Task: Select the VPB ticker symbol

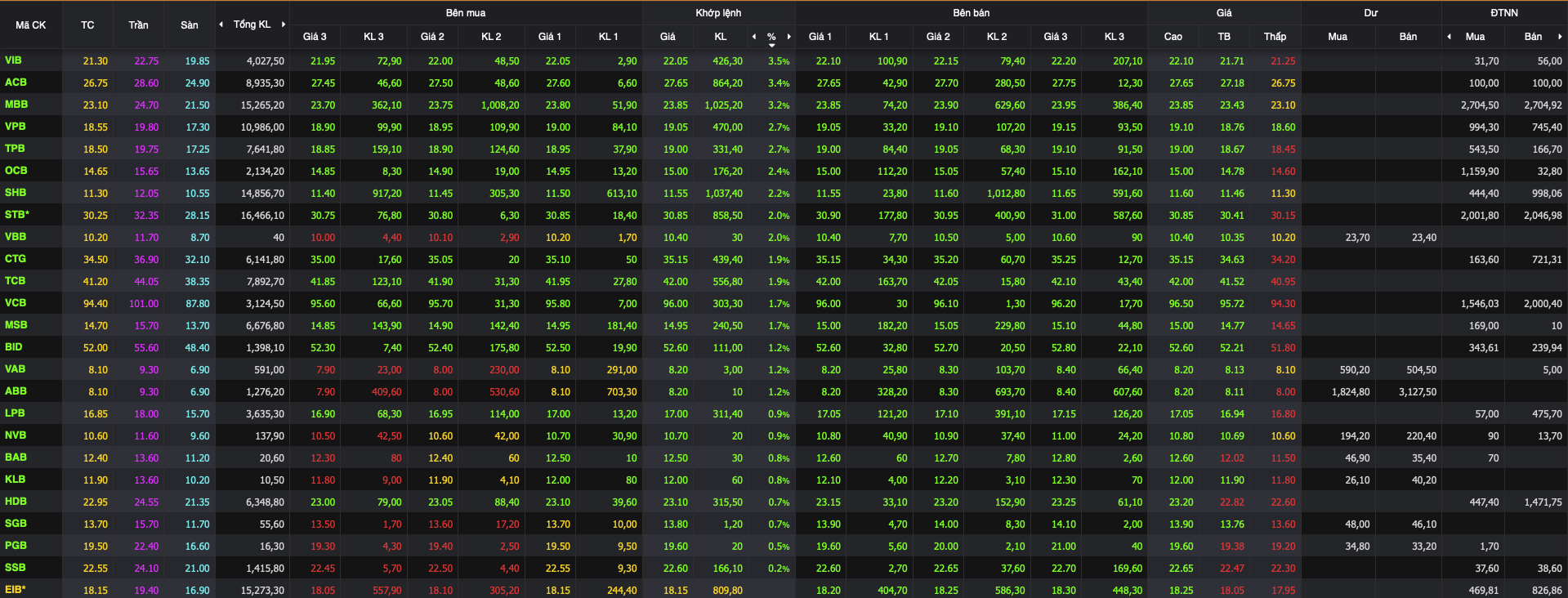Action: pyautogui.click(x=15, y=127)
